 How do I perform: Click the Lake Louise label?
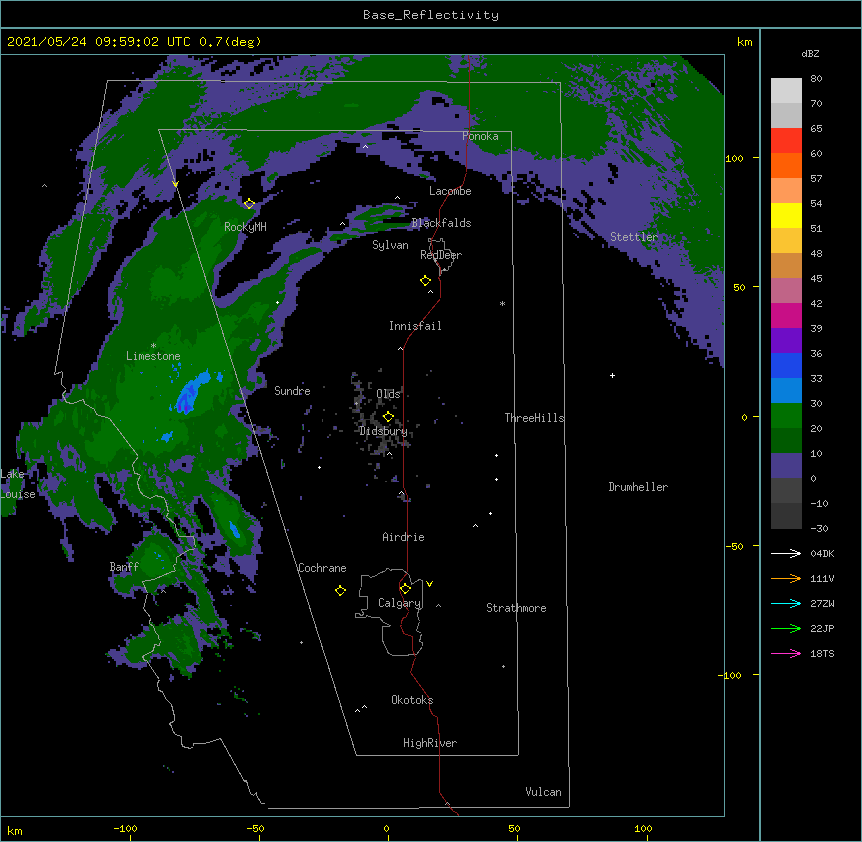click(16, 484)
